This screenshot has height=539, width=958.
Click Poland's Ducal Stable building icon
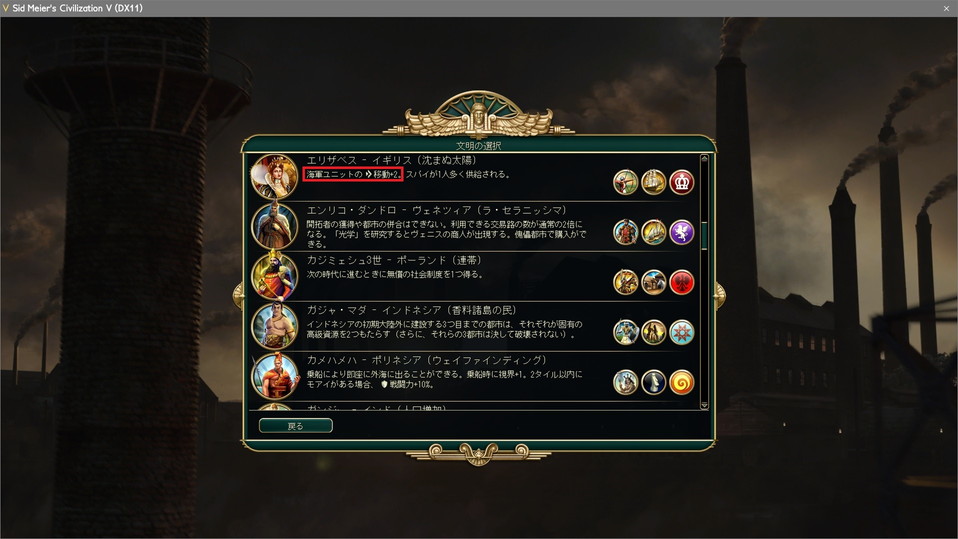point(654,282)
